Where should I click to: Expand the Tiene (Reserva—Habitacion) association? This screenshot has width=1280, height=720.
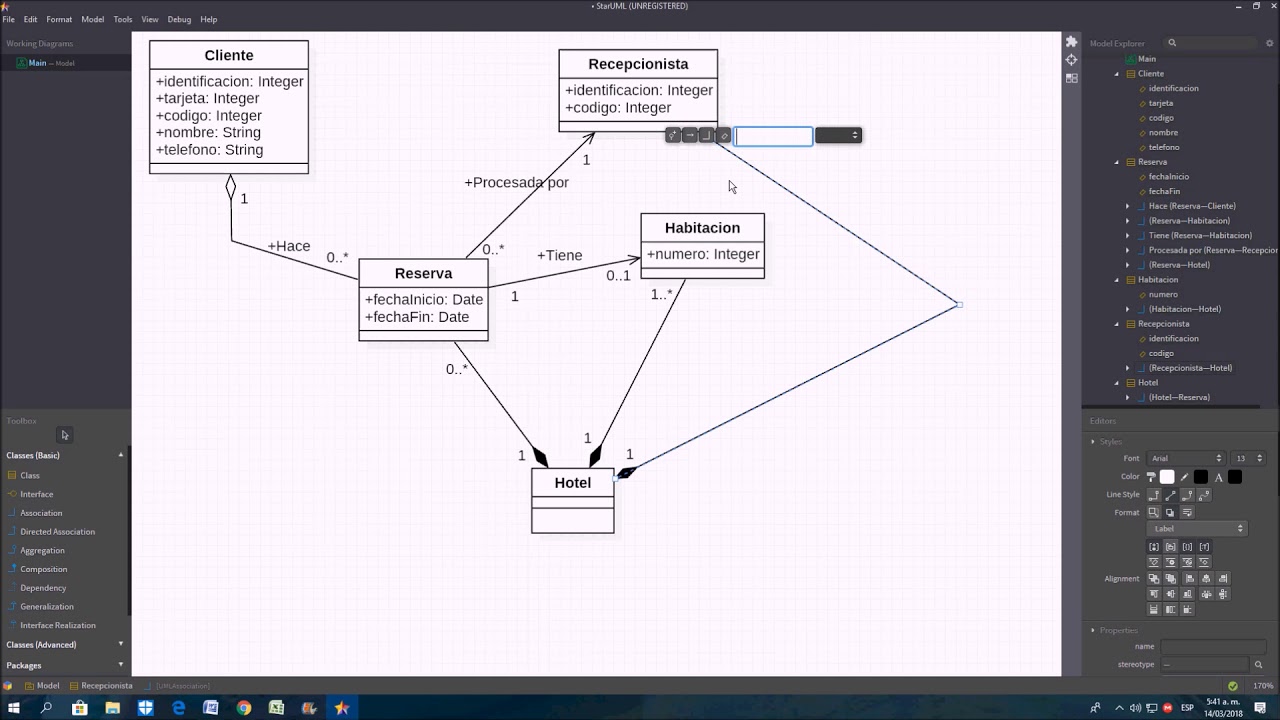1128,236
